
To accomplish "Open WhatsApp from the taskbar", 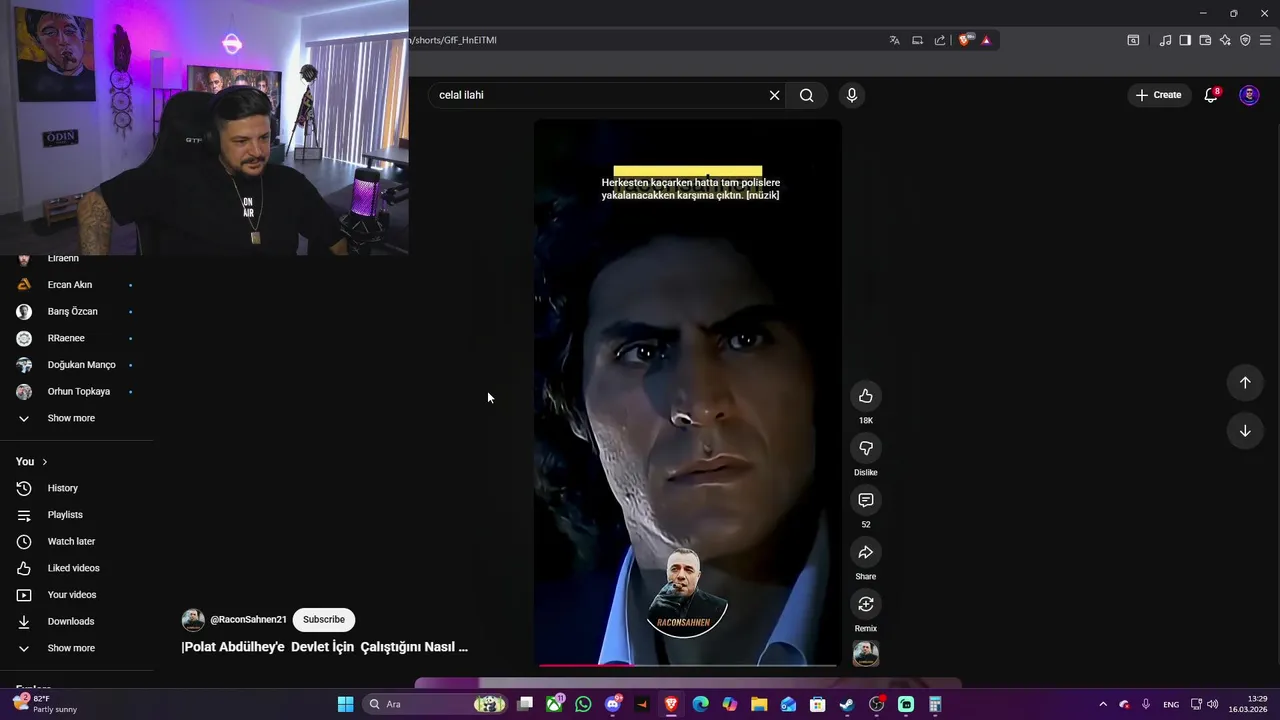I will coord(583,704).
